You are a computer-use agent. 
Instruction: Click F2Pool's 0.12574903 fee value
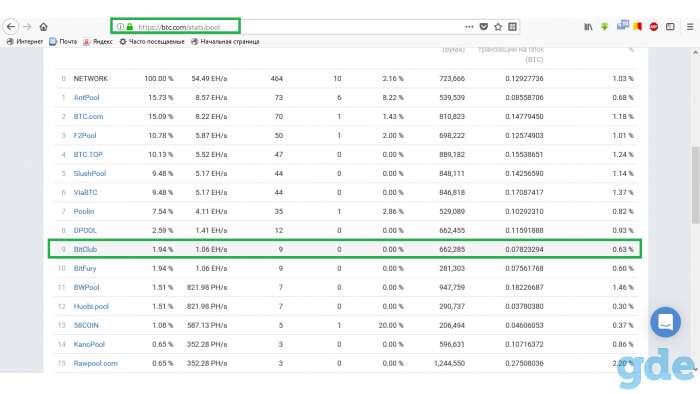[x=525, y=135]
